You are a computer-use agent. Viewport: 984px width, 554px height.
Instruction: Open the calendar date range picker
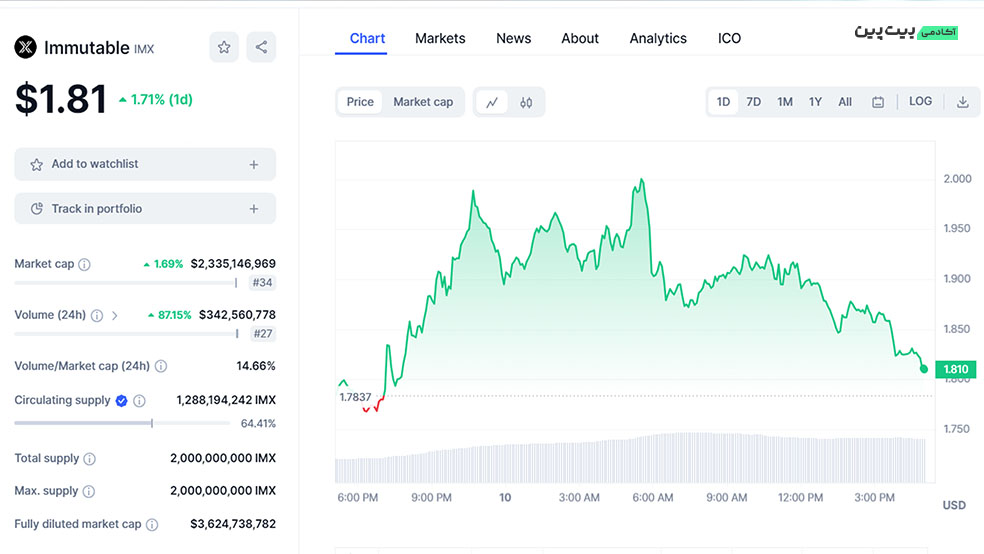(x=878, y=102)
